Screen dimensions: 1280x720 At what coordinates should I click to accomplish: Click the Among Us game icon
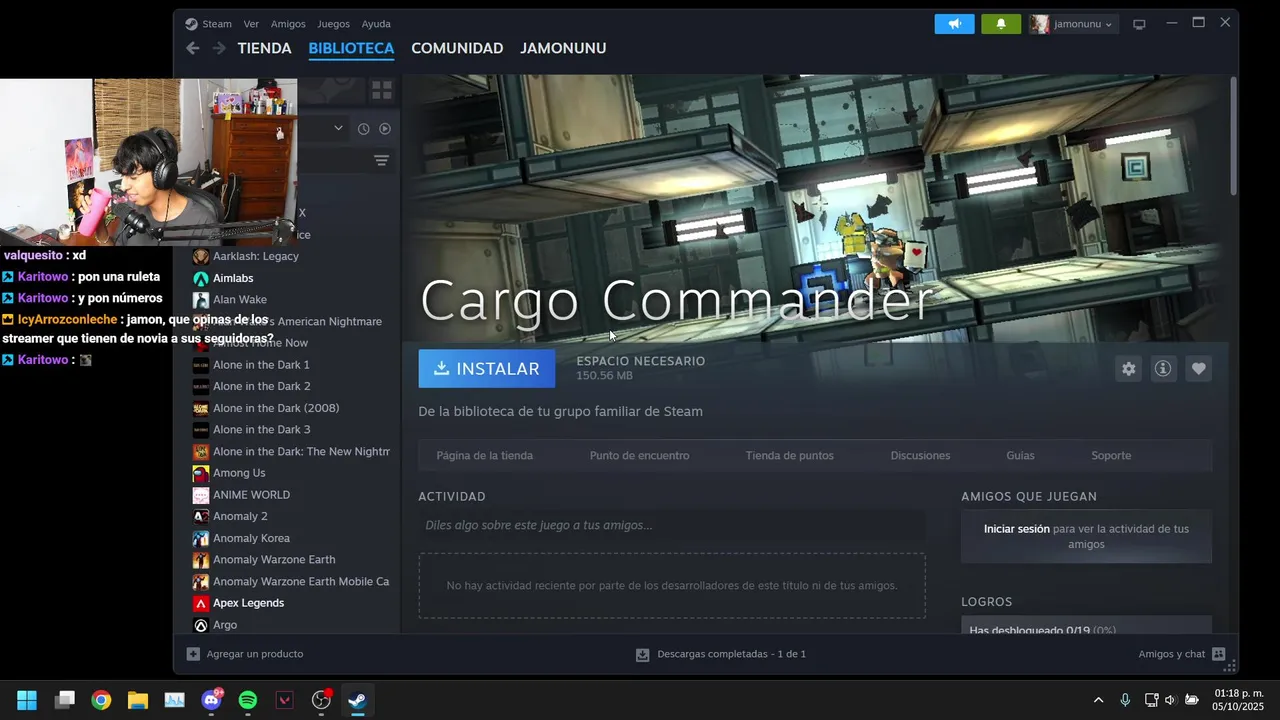point(201,473)
